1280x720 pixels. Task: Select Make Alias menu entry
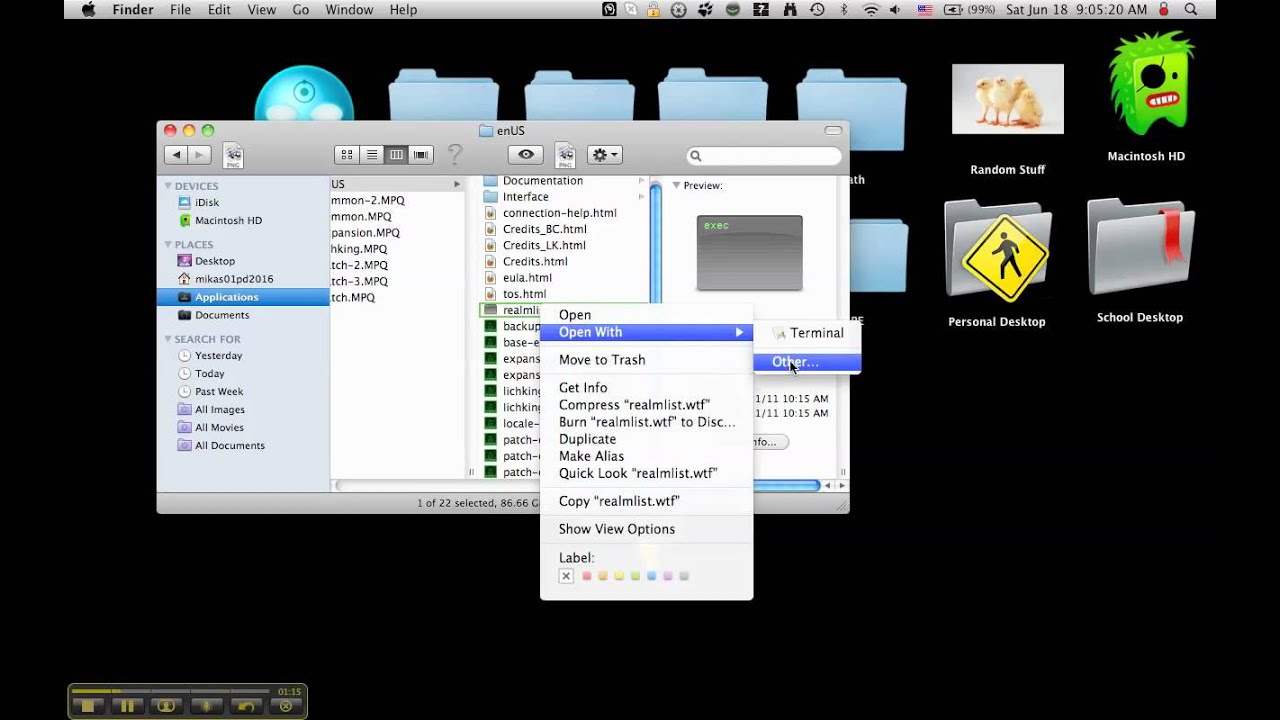tap(646, 456)
